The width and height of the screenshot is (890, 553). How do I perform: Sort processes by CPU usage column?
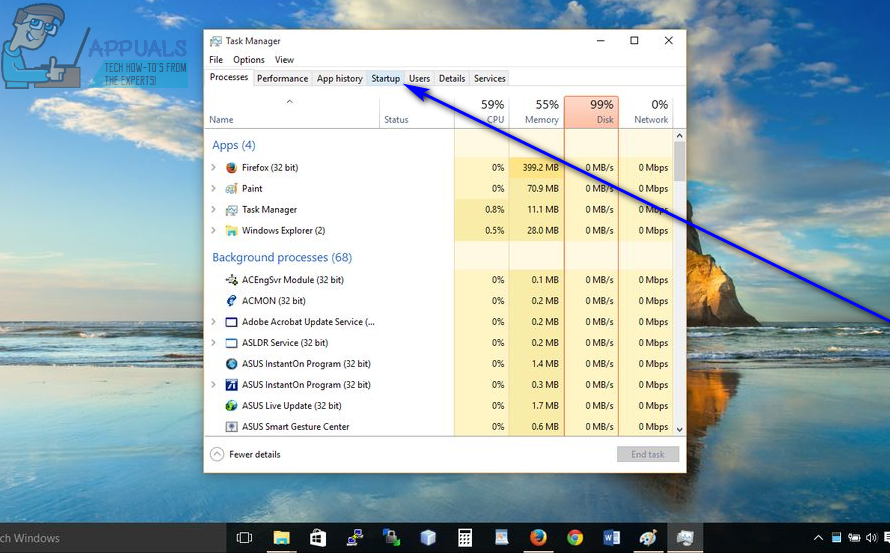482,112
